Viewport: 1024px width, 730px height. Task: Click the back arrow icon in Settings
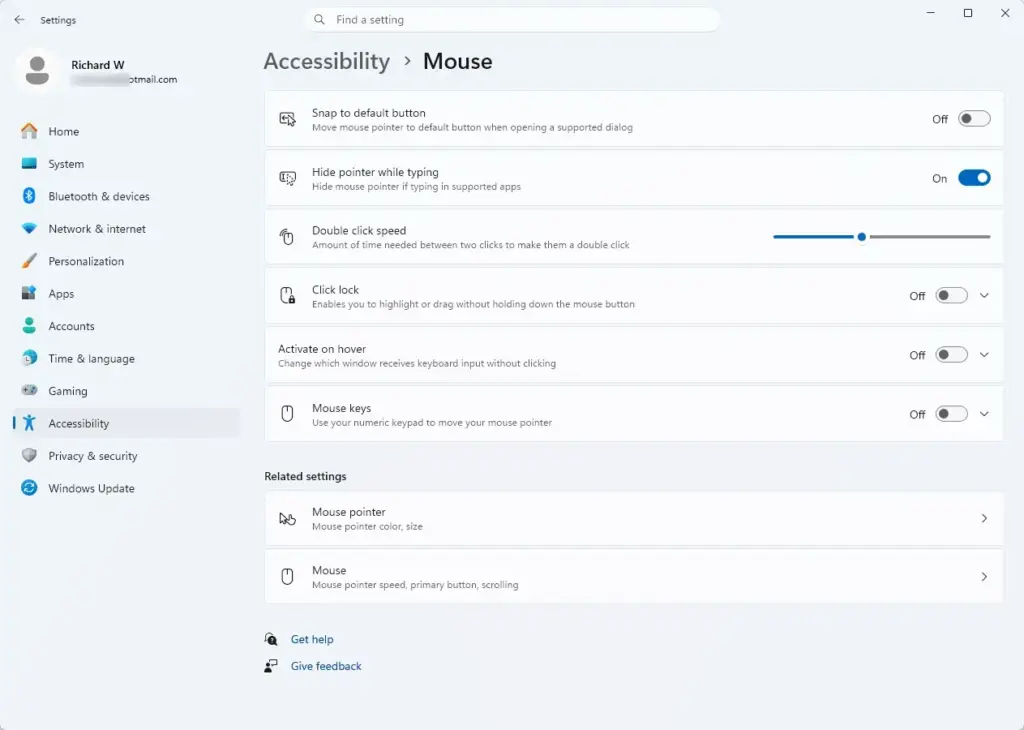coord(19,20)
